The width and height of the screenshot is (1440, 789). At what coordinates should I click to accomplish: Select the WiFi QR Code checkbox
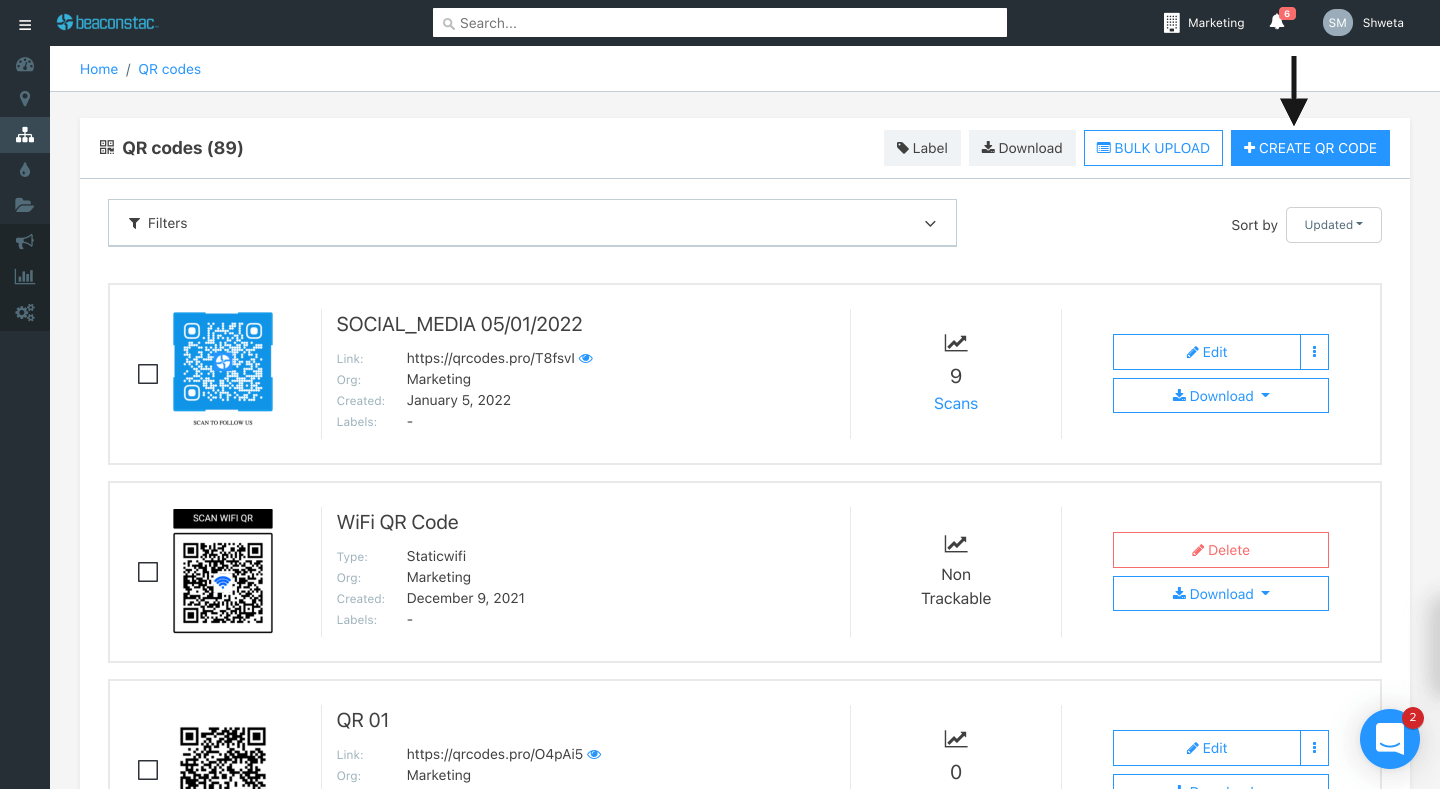tap(148, 572)
